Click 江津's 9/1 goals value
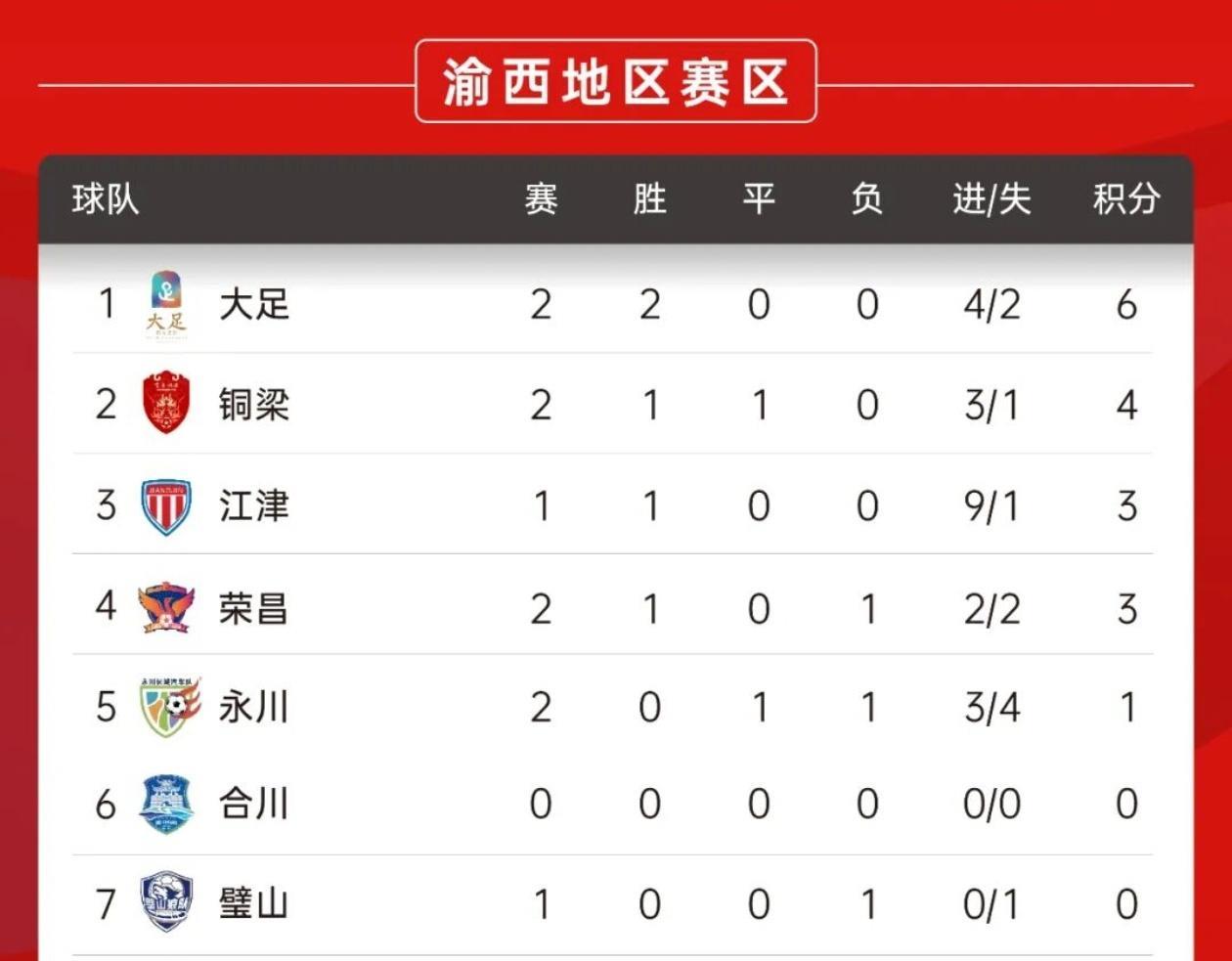1232x961 pixels. click(x=991, y=506)
